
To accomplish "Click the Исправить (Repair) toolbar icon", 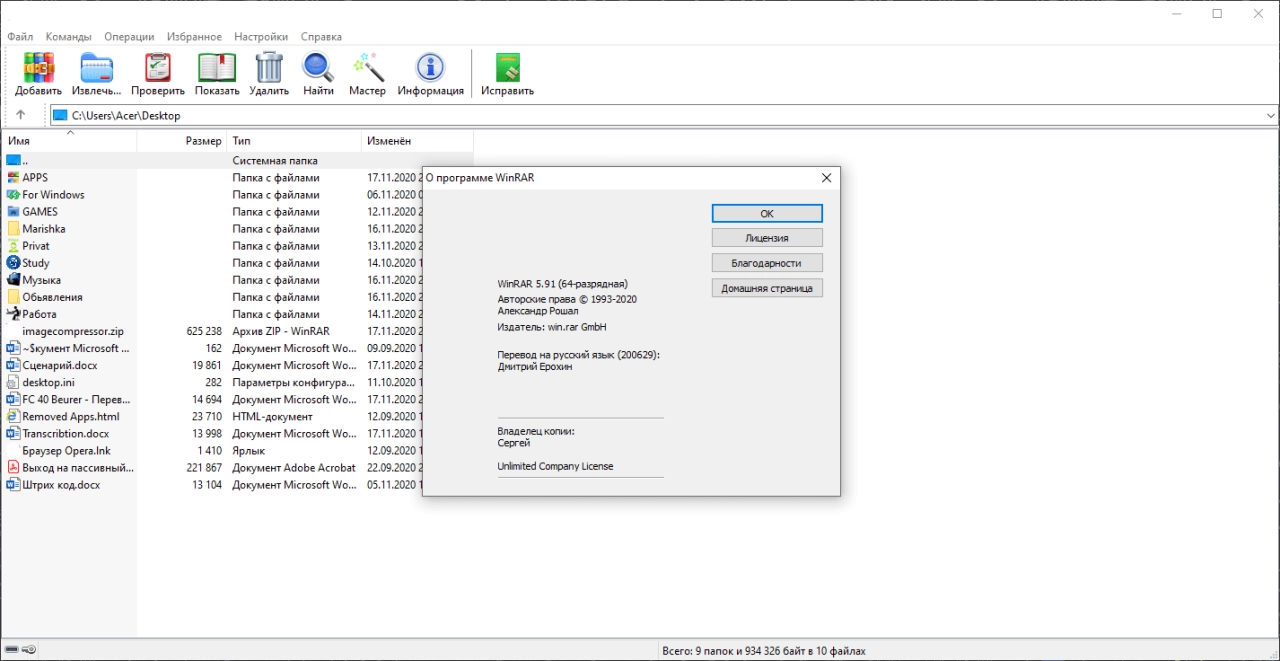I will (508, 68).
